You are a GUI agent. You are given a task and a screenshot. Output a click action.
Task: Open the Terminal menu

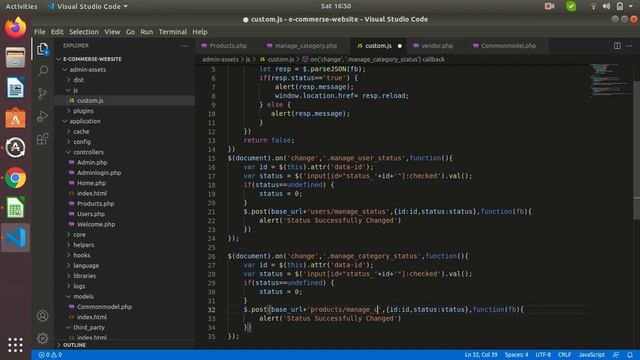coord(173,32)
